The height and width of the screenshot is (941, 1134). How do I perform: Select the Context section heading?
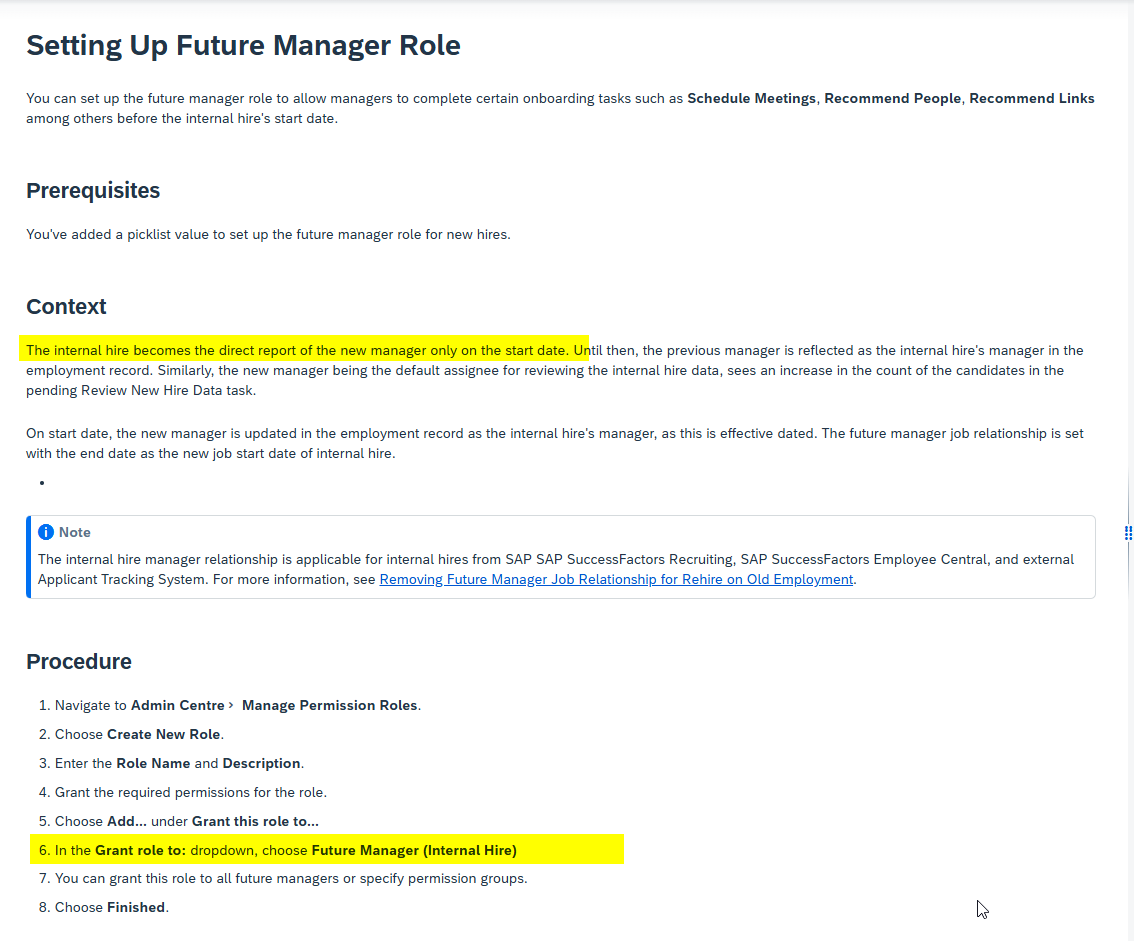66,306
